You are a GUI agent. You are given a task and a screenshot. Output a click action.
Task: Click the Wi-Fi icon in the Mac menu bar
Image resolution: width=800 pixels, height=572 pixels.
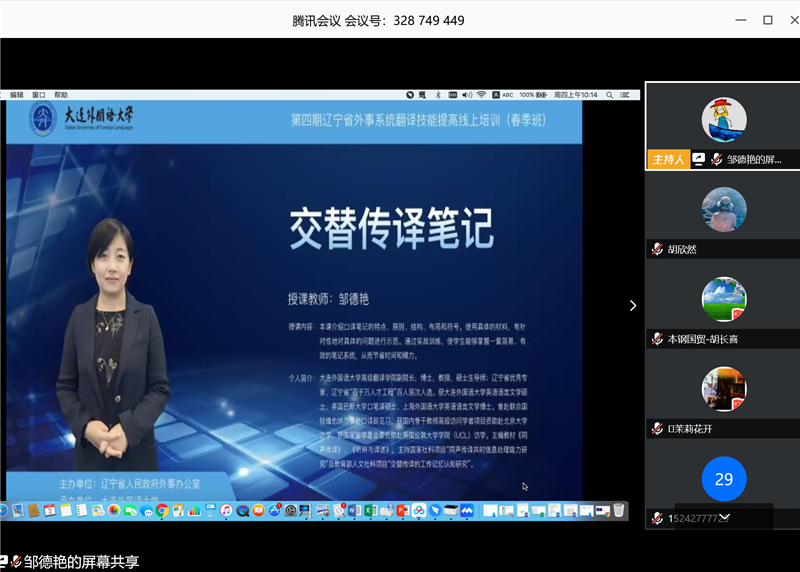point(481,95)
